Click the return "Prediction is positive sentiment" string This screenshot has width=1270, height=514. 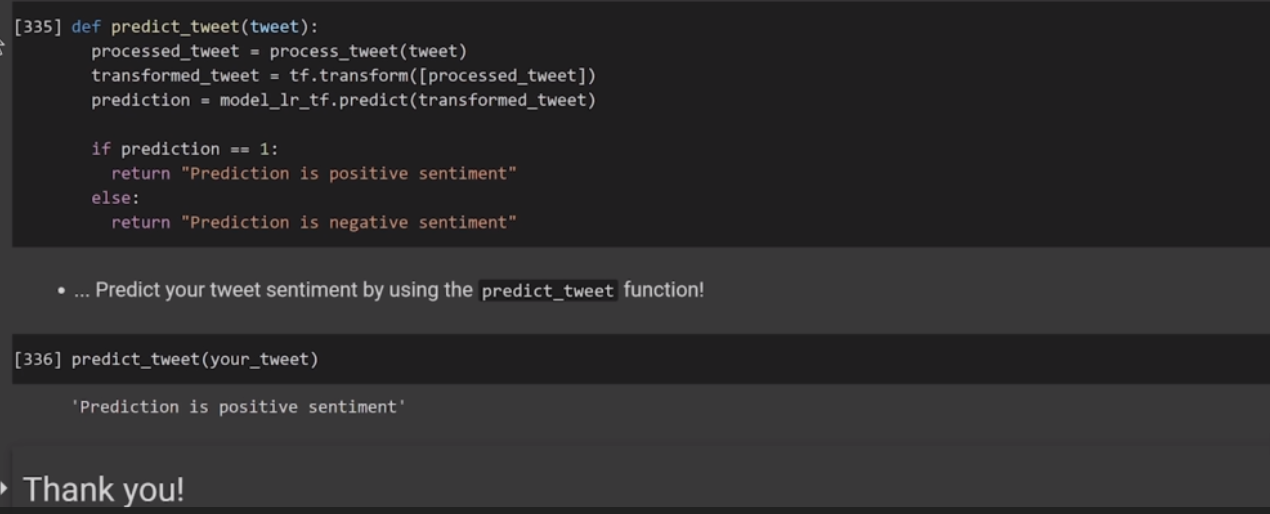[x=348, y=174]
